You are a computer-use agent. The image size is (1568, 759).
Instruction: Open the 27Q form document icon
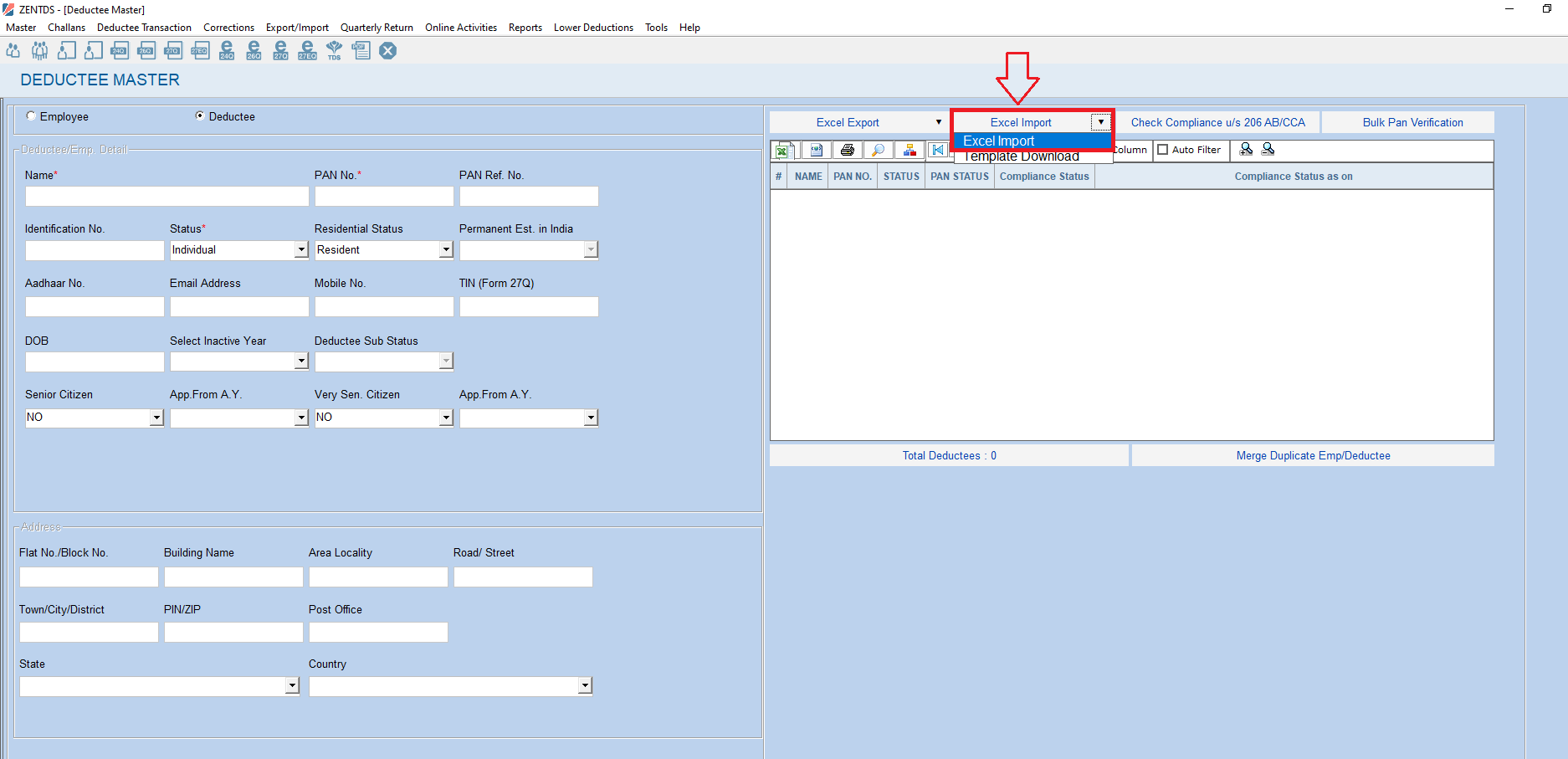[173, 50]
